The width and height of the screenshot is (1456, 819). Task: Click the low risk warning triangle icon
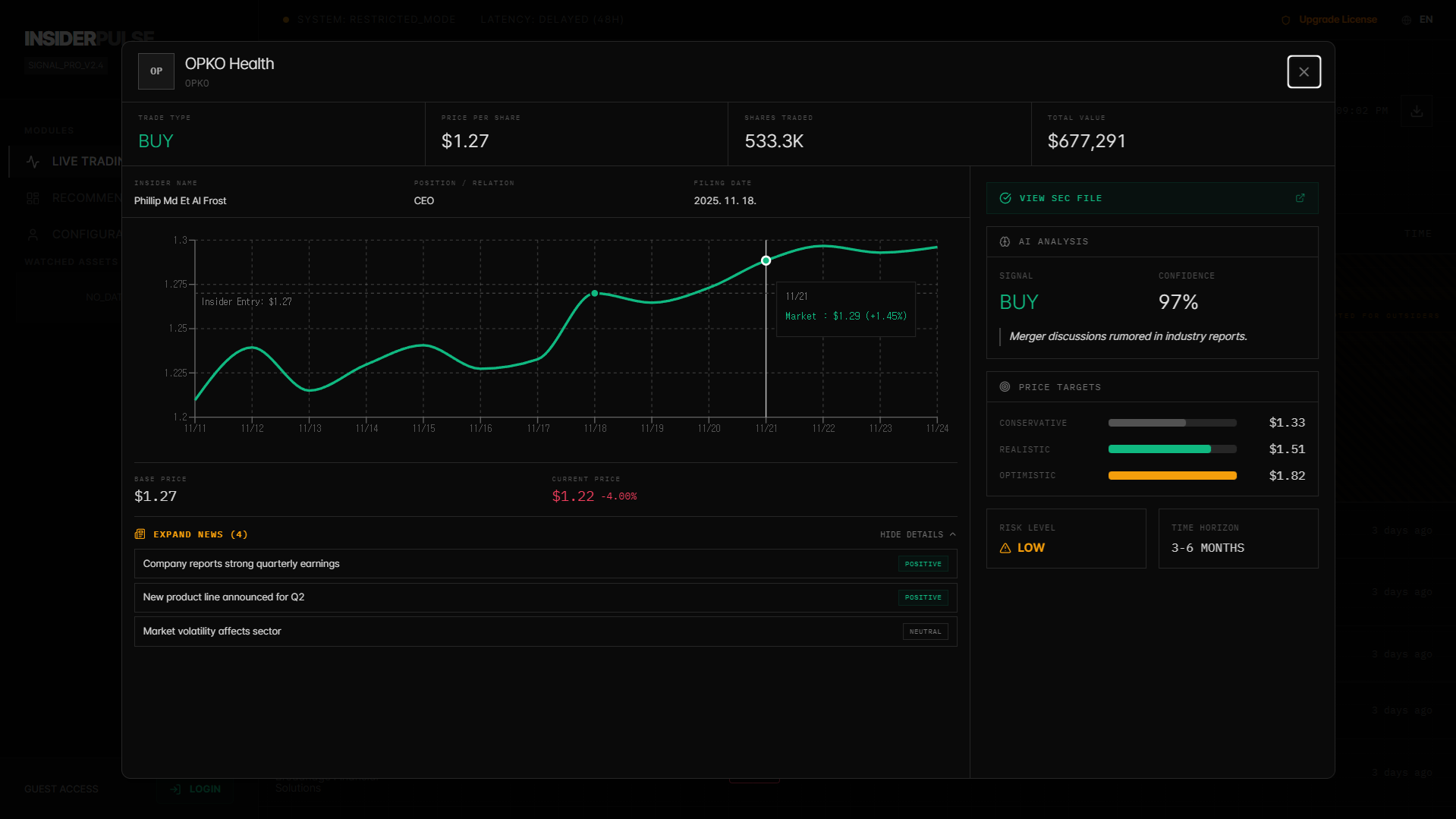pos(1005,548)
